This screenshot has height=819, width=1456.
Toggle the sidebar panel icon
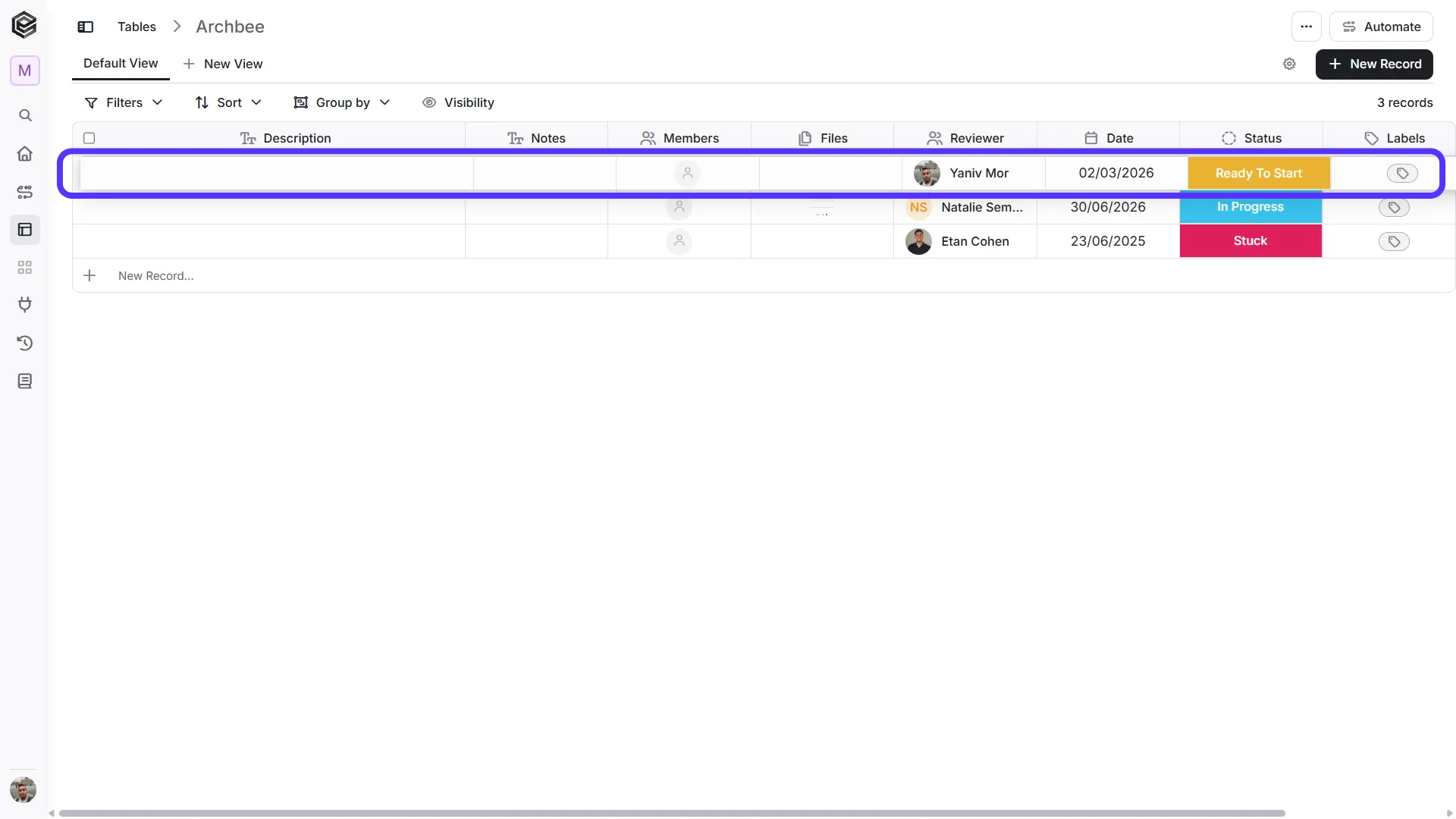[86, 27]
